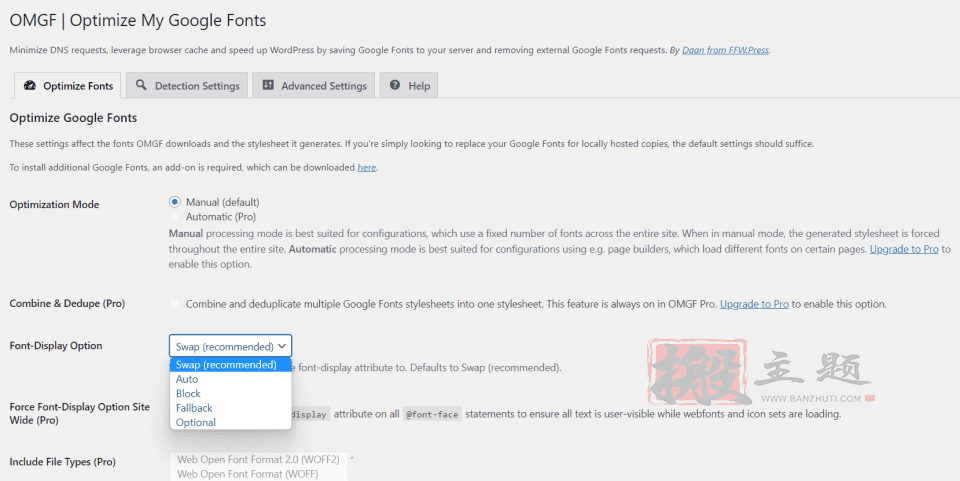Image resolution: width=960 pixels, height=481 pixels.
Task: Open the Optimize Fonts tab
Action: [x=67, y=86]
